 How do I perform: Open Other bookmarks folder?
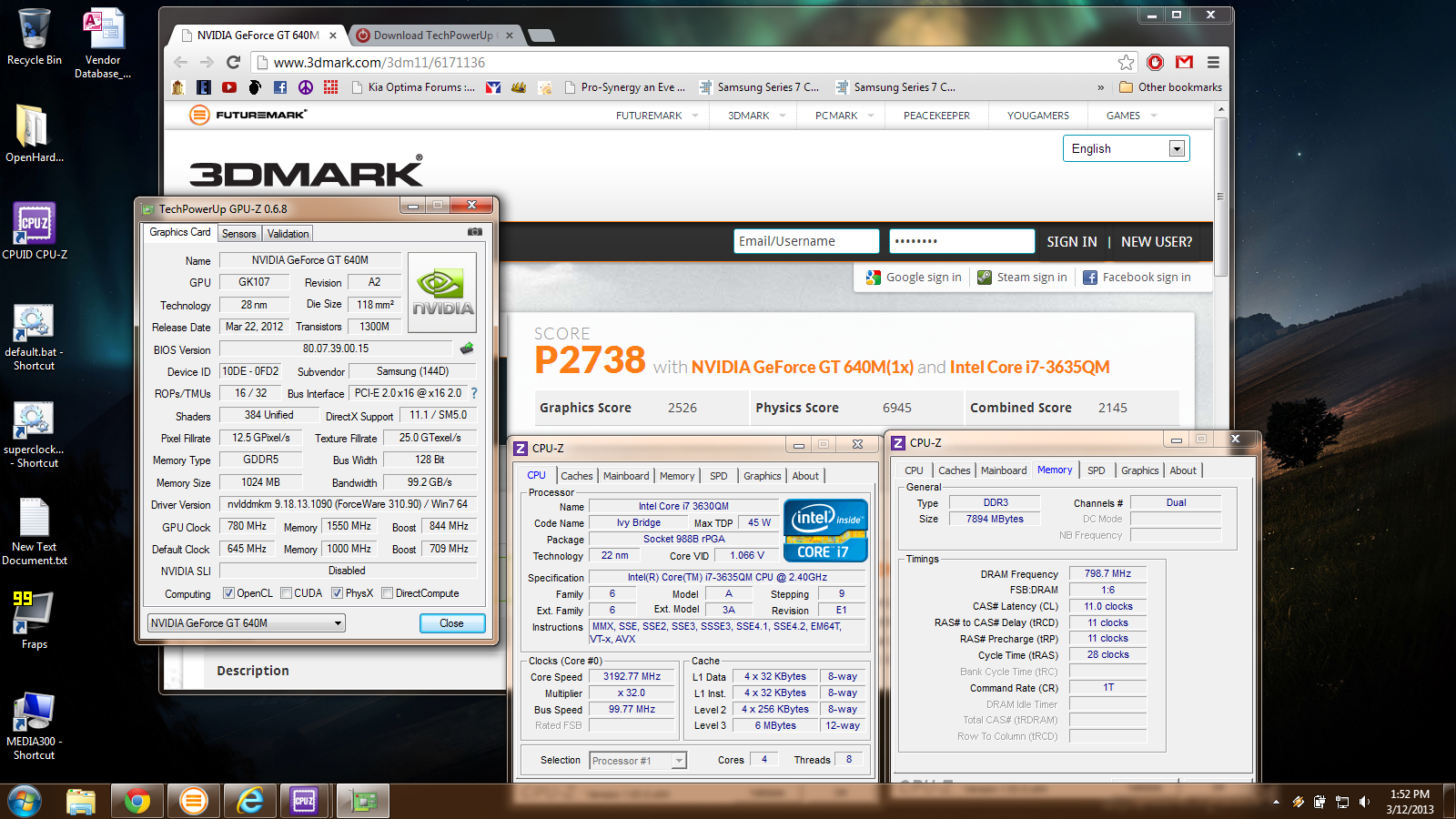(x=1170, y=87)
